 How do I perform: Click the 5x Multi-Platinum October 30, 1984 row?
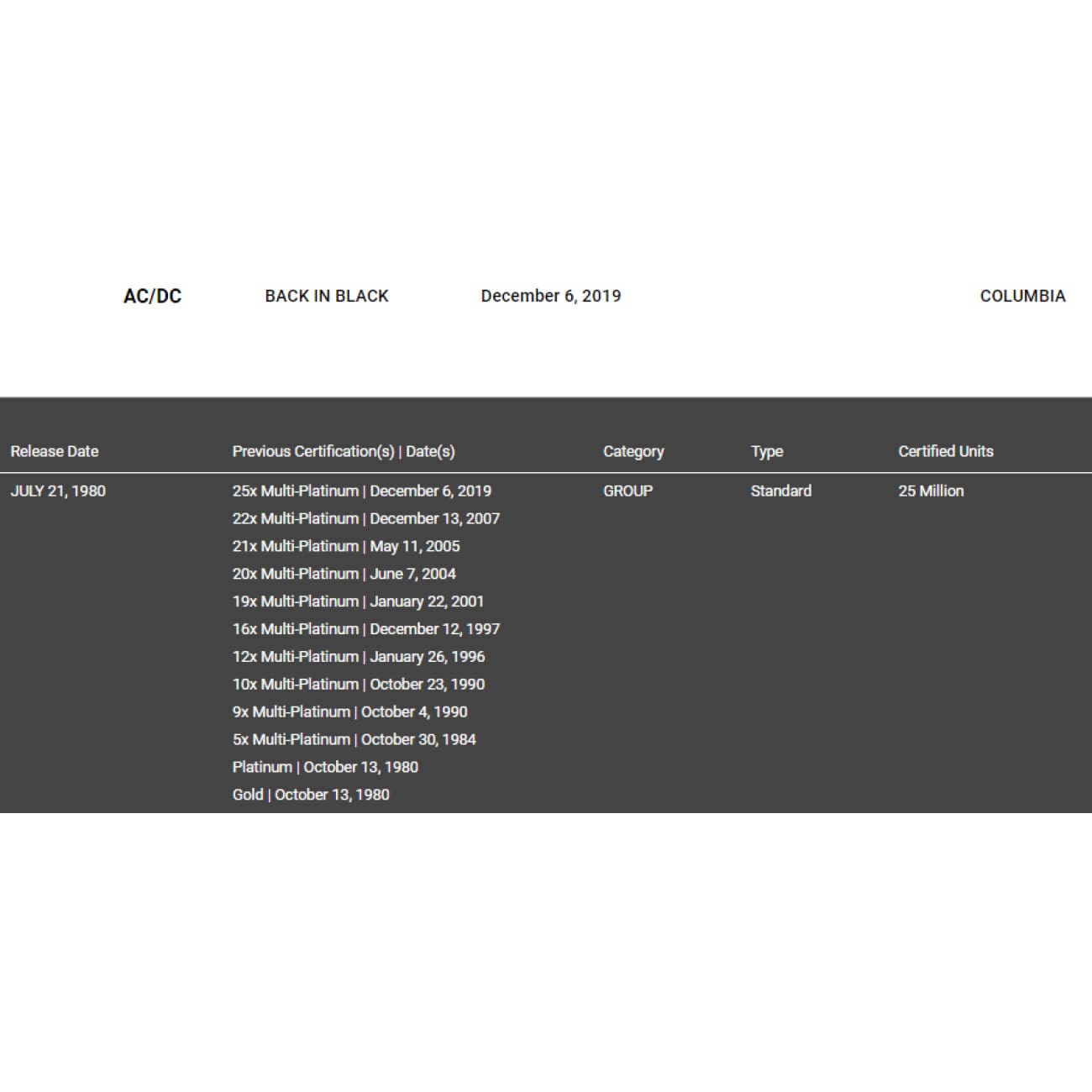point(354,739)
